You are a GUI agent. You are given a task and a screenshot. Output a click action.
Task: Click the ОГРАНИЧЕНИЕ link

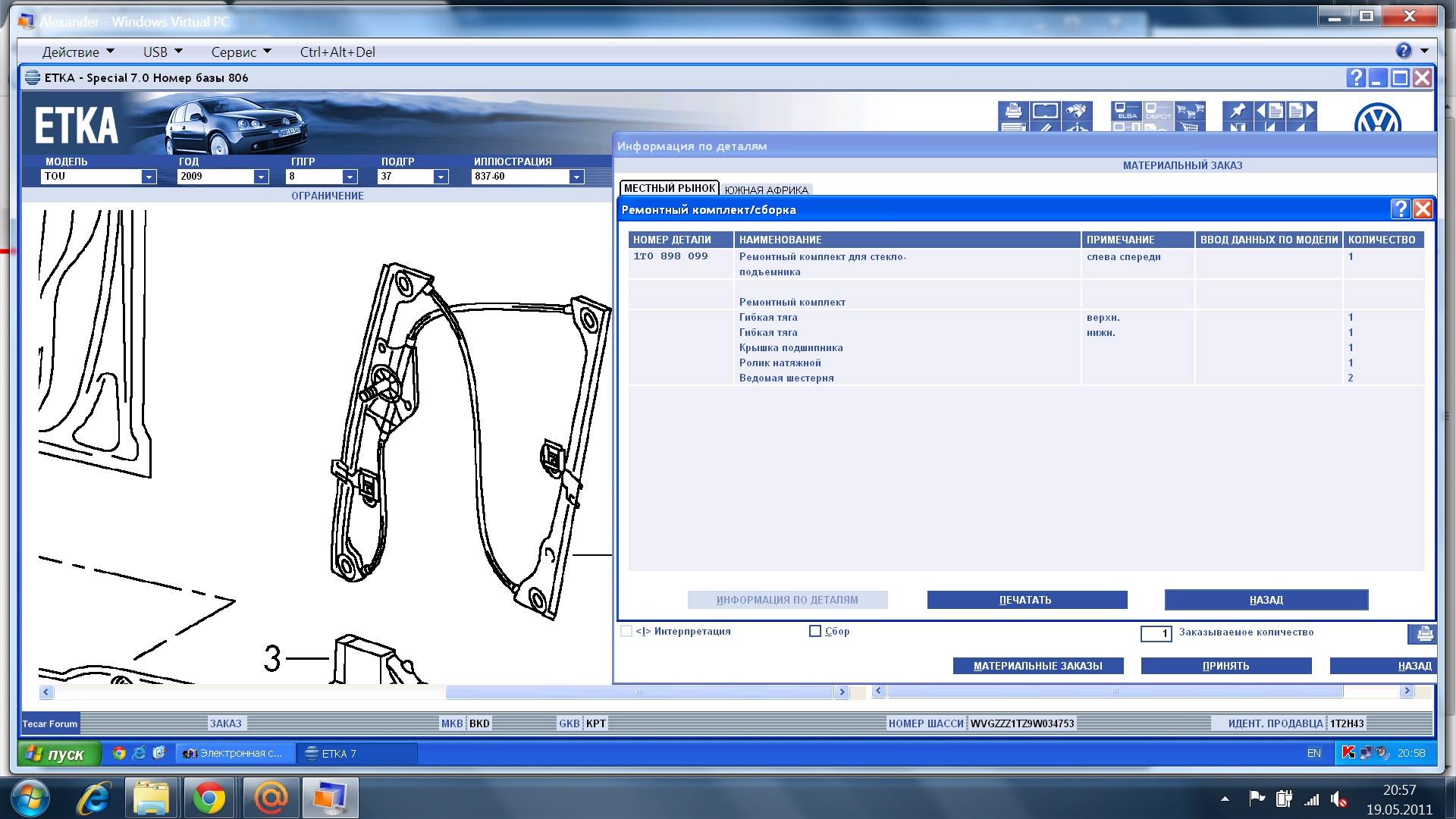pyautogui.click(x=328, y=196)
